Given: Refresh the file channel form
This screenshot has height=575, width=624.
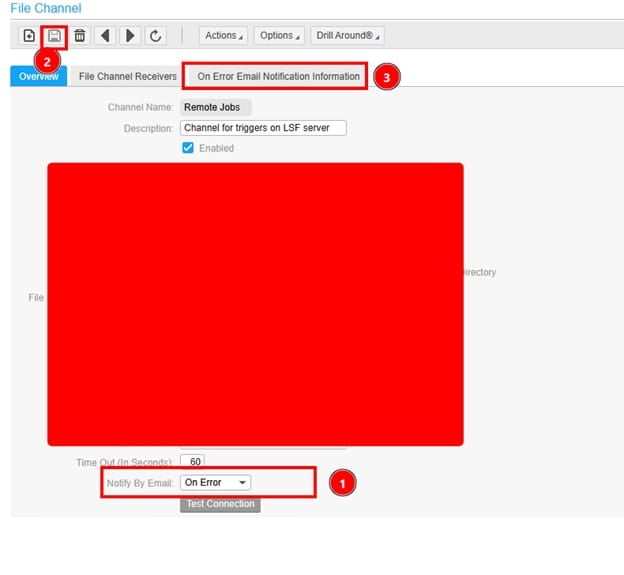Looking at the screenshot, I should click(155, 36).
